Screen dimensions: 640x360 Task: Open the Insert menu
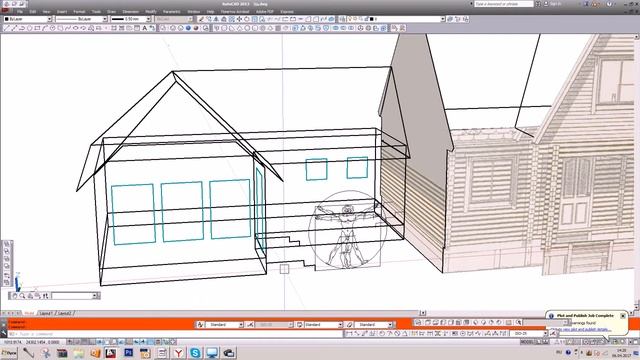(x=62, y=11)
